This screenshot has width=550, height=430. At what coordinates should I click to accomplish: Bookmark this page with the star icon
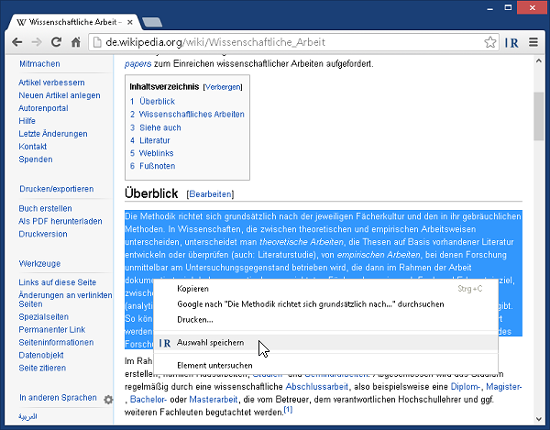490,42
